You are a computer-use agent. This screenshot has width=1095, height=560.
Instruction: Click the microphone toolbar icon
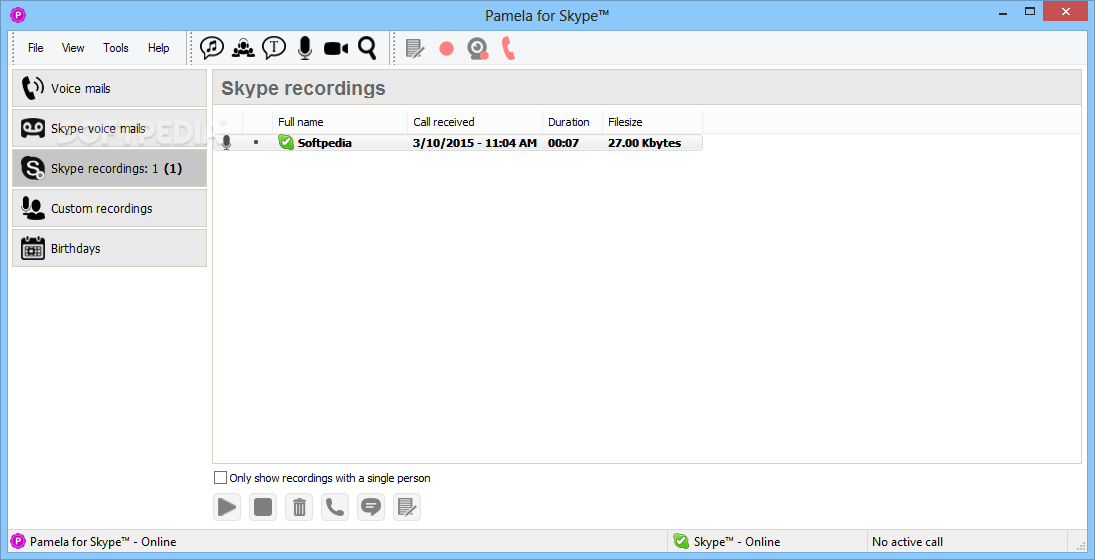click(304, 47)
